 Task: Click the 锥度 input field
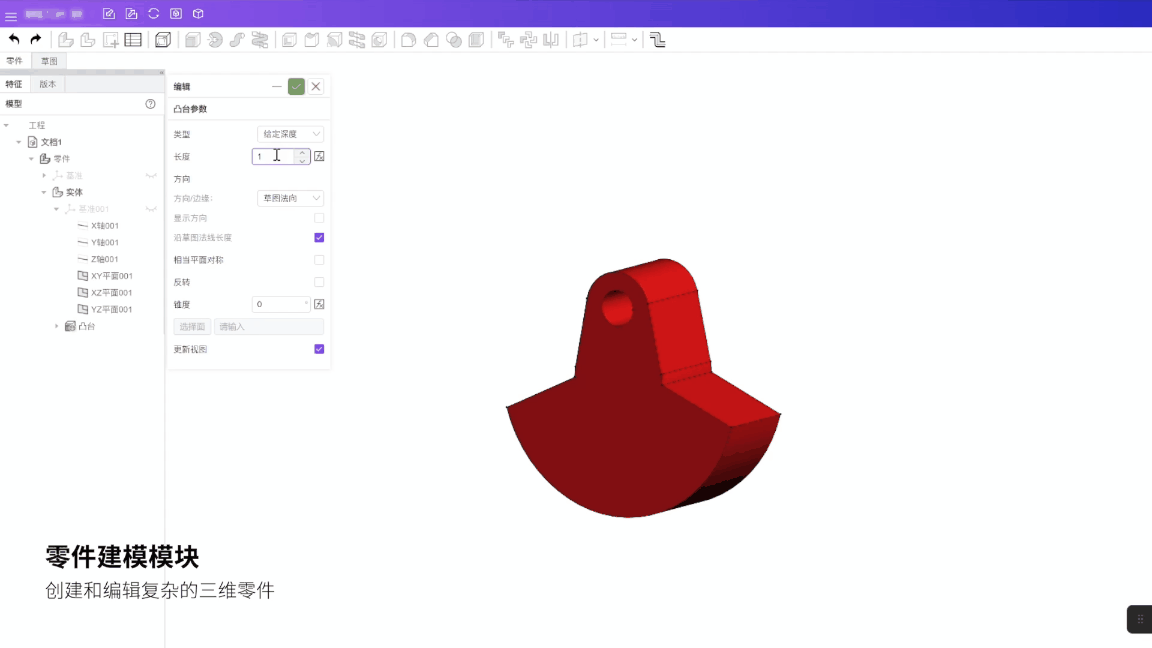[x=280, y=304]
